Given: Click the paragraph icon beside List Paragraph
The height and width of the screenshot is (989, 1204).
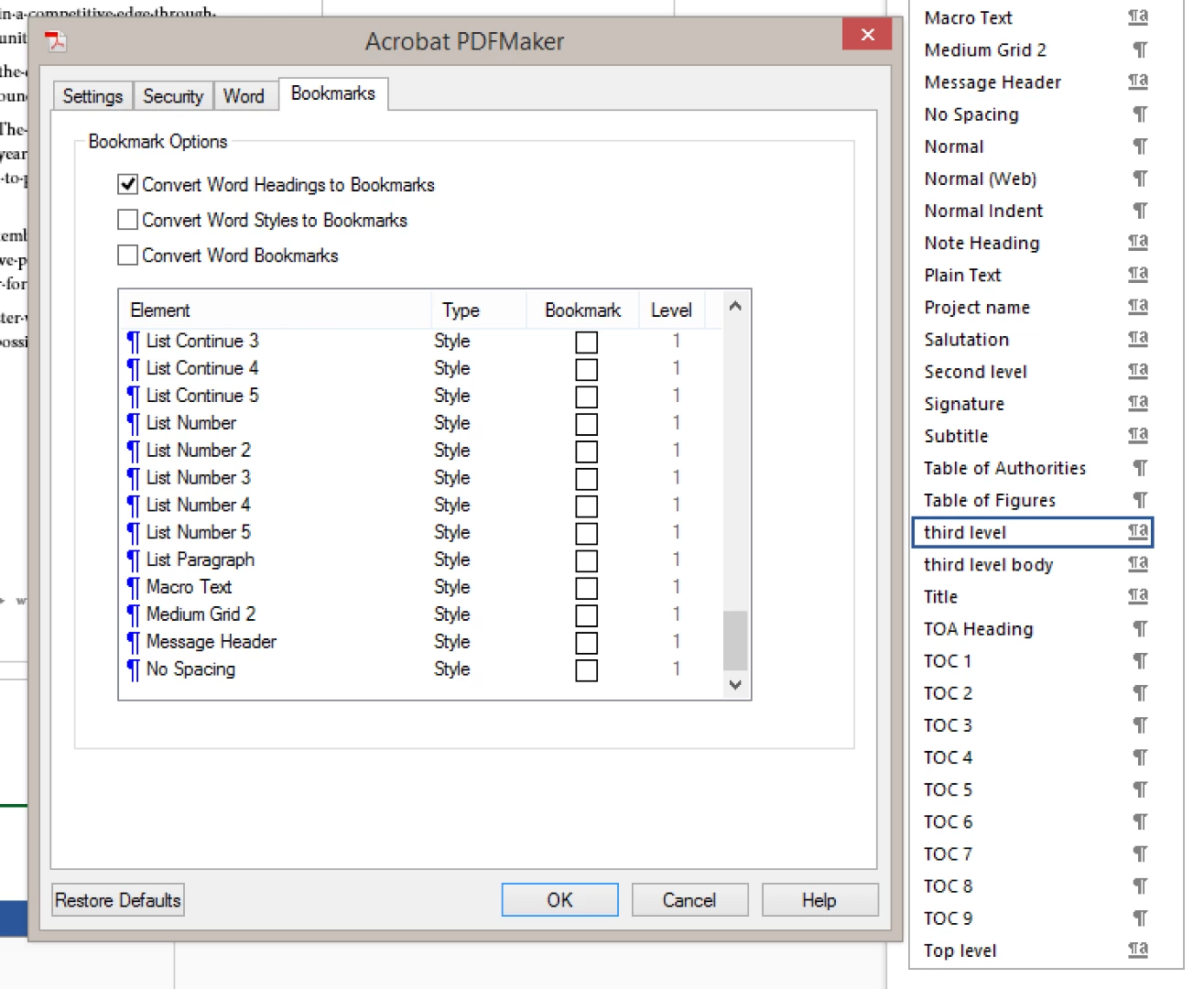Looking at the screenshot, I should [x=134, y=560].
